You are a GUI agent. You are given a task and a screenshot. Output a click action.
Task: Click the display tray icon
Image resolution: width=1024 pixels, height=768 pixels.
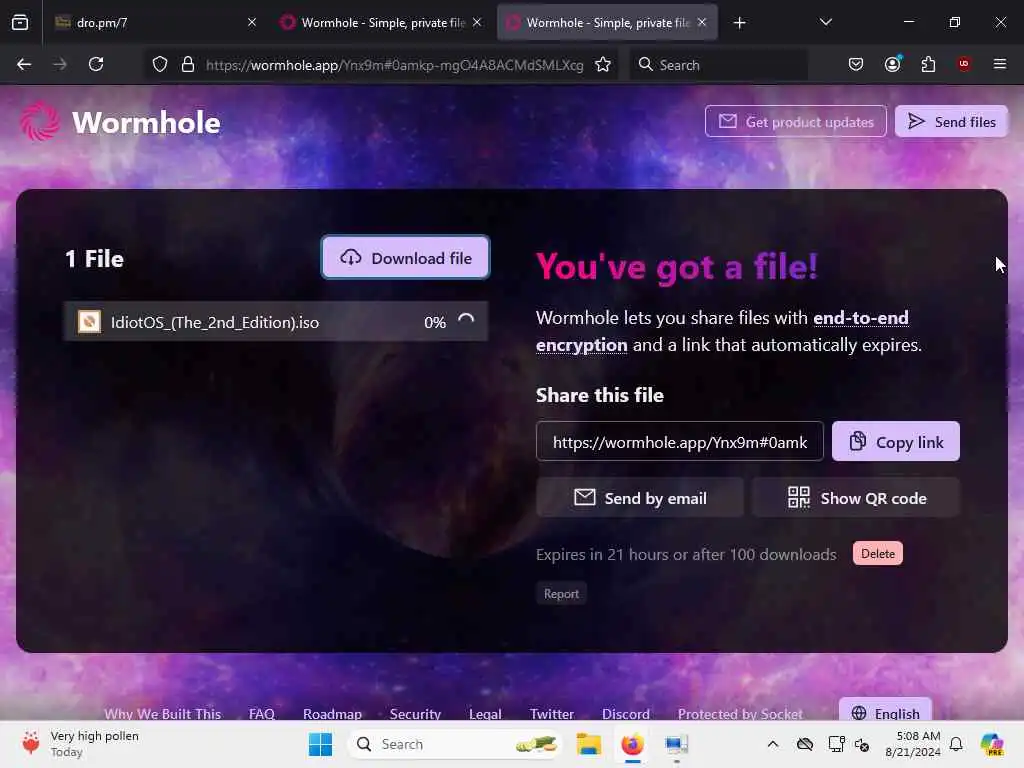[835, 744]
